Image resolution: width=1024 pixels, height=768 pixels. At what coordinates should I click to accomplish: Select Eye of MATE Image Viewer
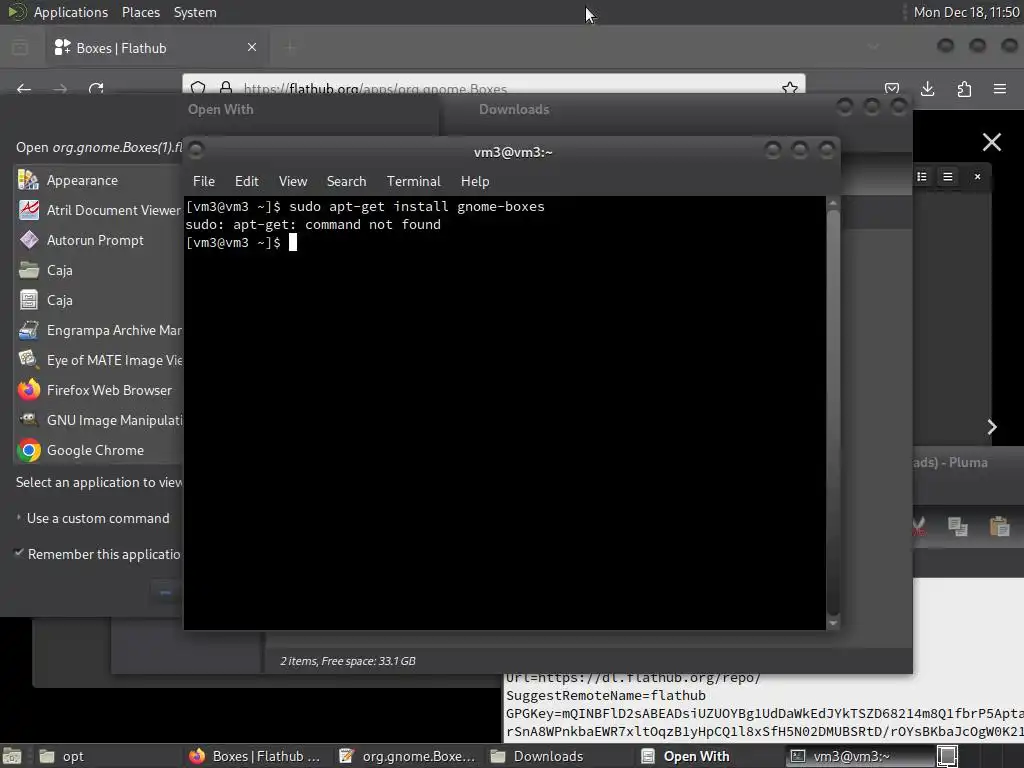click(x=98, y=360)
